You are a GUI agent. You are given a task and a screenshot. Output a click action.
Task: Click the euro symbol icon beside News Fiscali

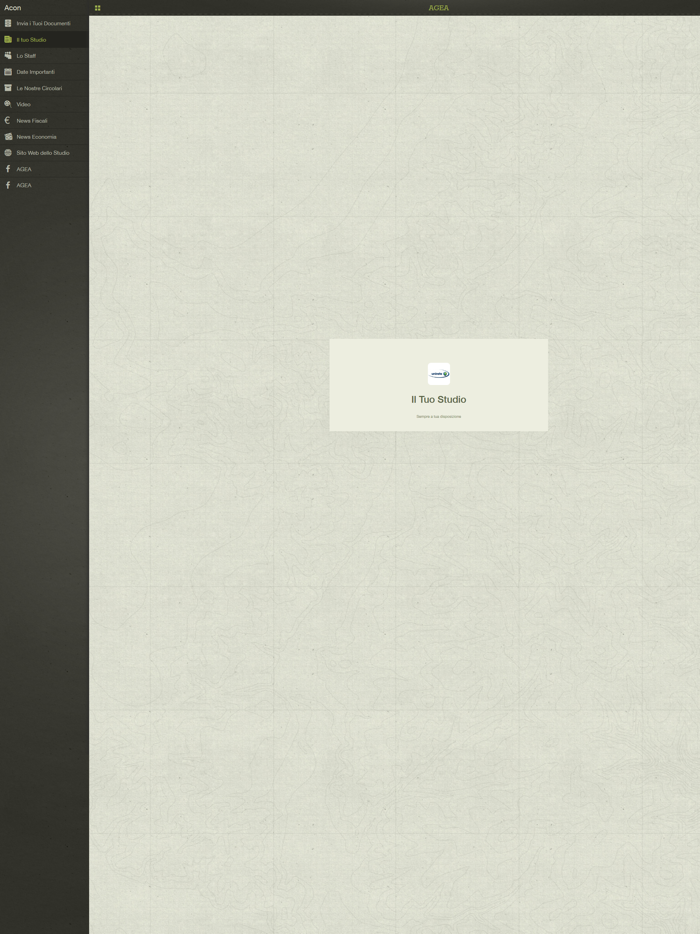click(x=8, y=120)
